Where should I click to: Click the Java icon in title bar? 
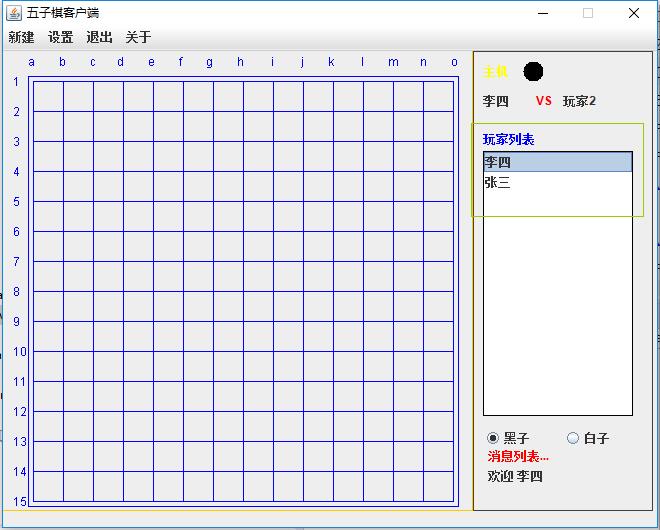pos(14,13)
